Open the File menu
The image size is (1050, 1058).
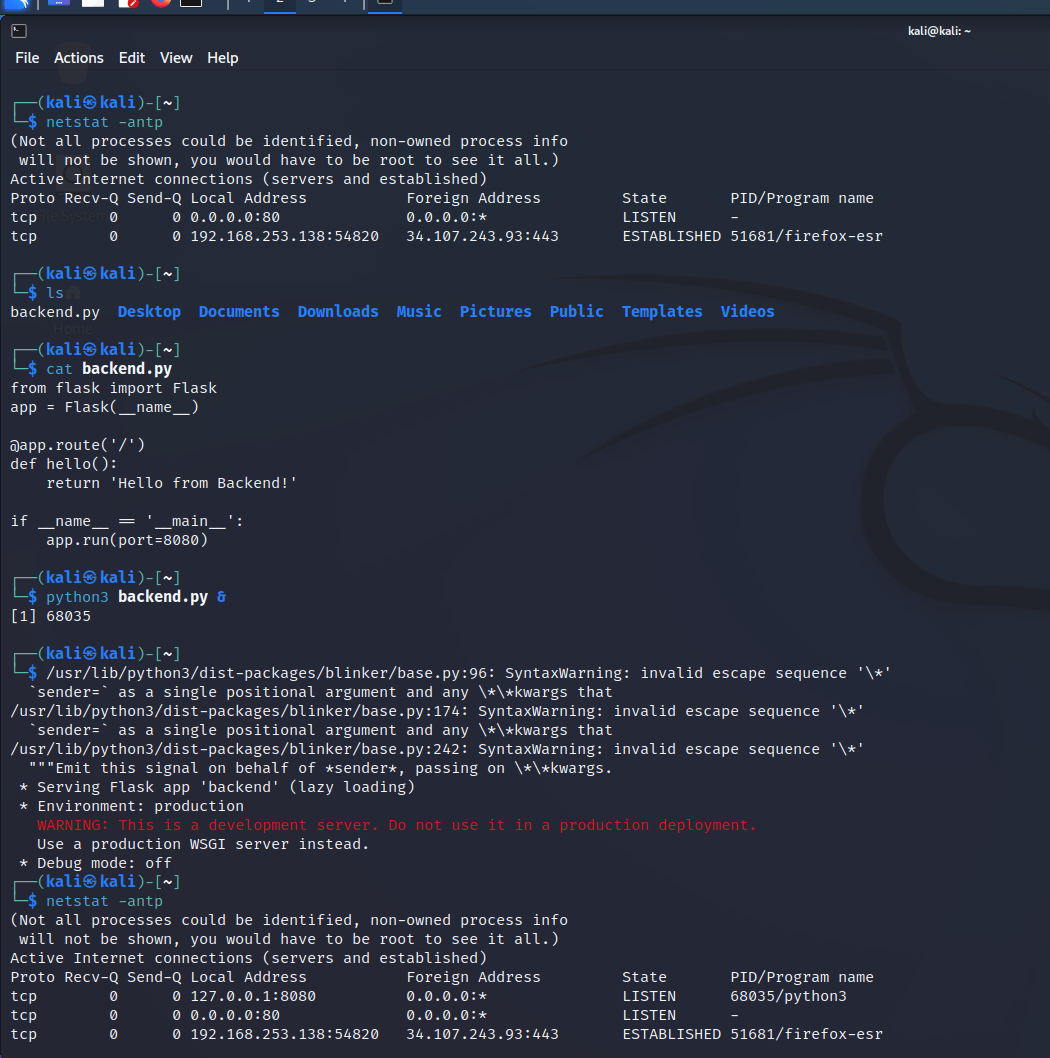click(27, 58)
